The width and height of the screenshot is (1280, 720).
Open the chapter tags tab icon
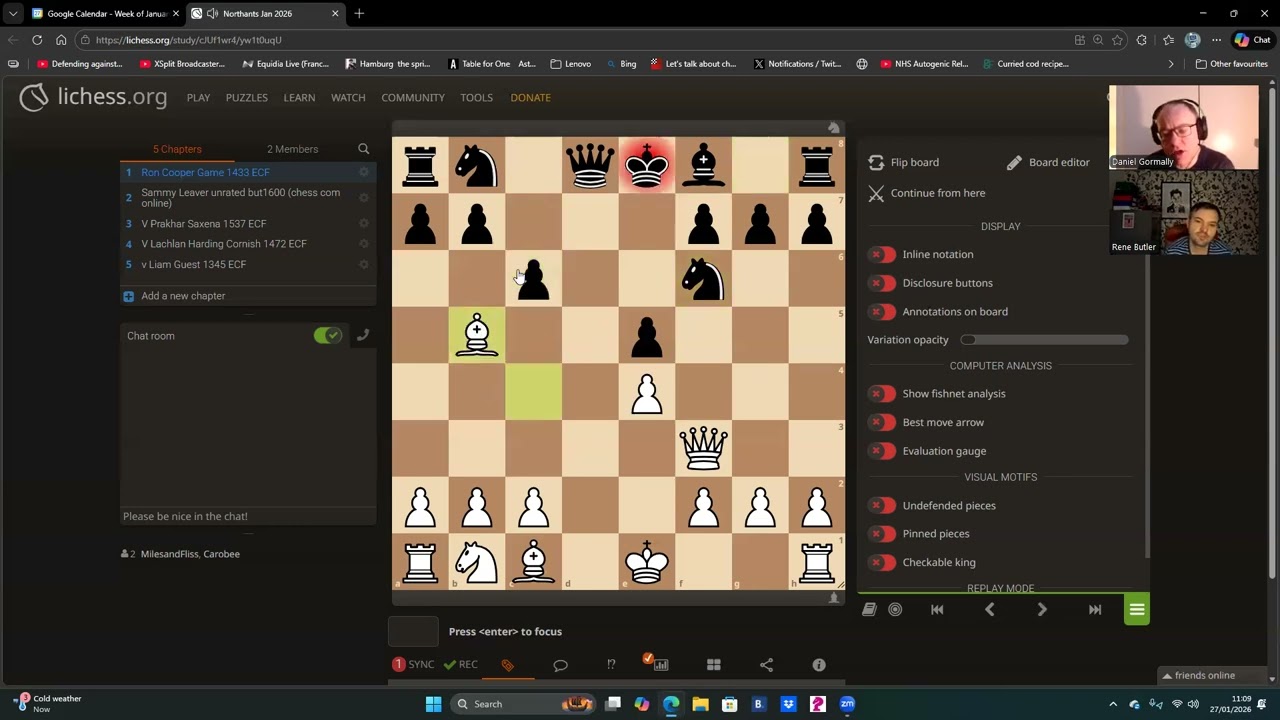click(508, 665)
